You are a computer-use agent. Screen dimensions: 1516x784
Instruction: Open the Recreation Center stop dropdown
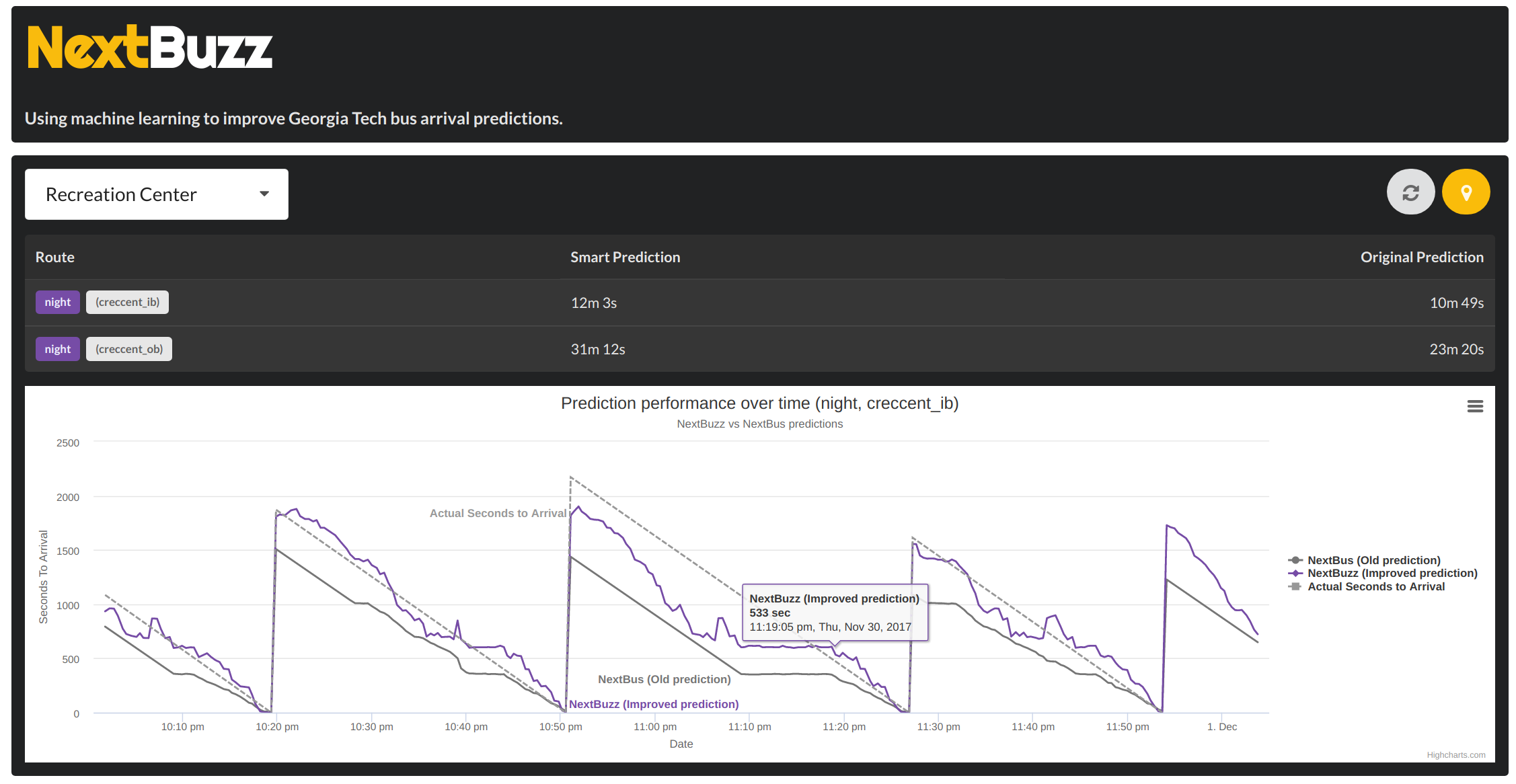[156, 194]
